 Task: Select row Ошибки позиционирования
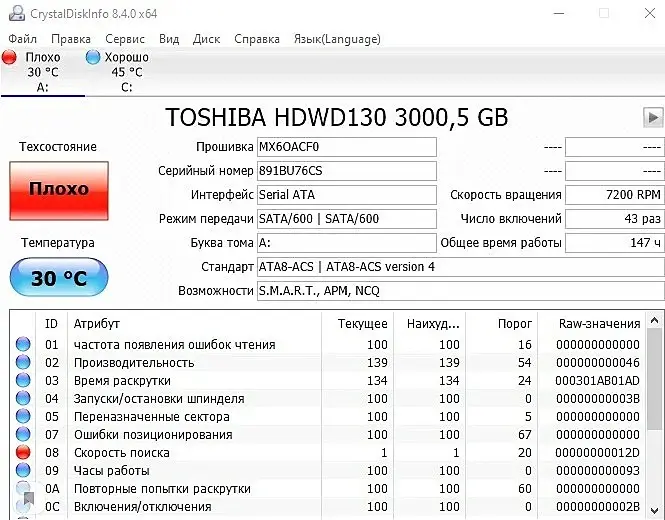[327, 435]
